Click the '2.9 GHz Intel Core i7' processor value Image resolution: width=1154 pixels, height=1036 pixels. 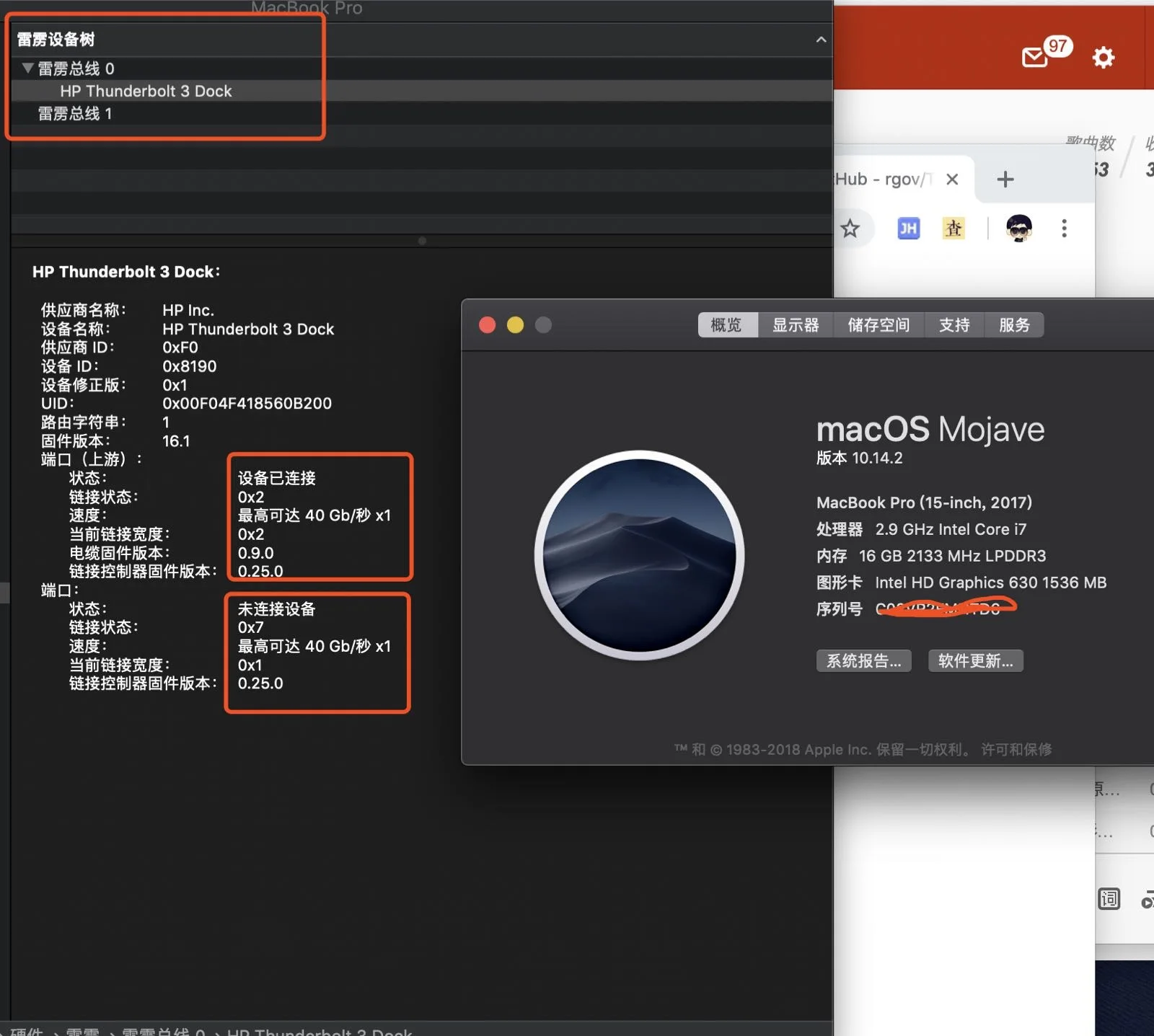coord(951,529)
